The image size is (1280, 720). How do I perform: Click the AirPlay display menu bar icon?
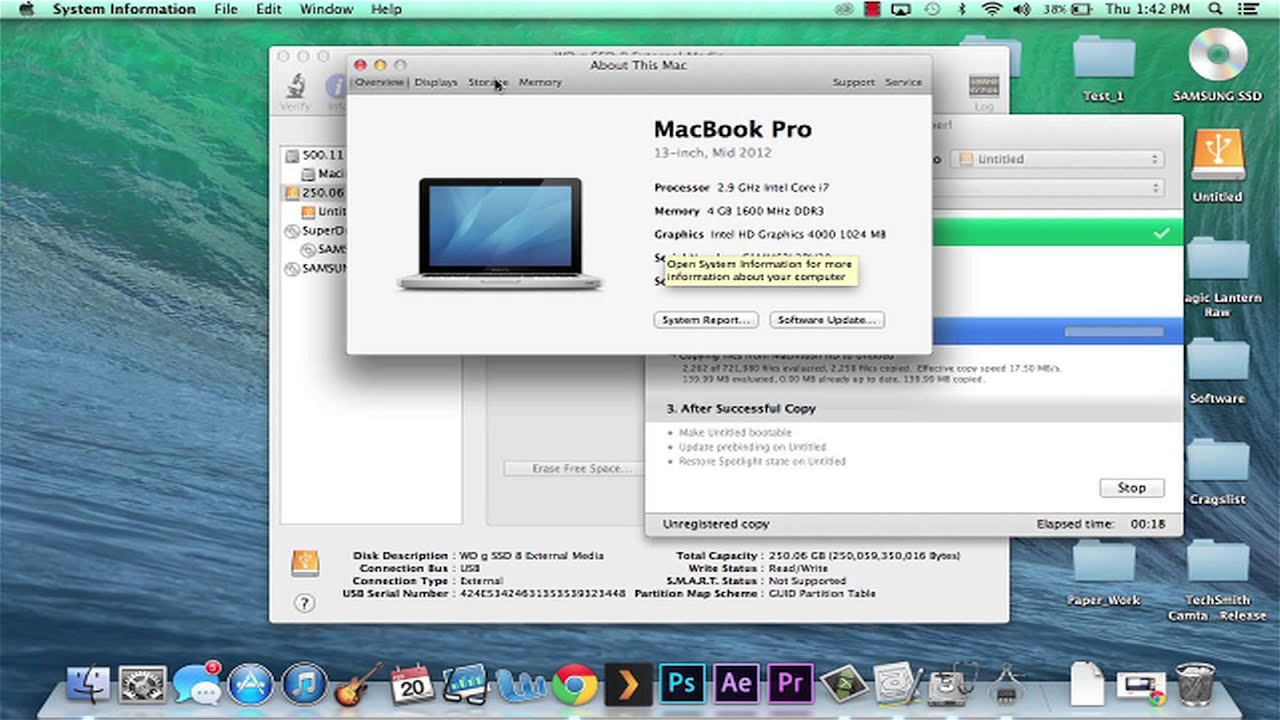[901, 9]
